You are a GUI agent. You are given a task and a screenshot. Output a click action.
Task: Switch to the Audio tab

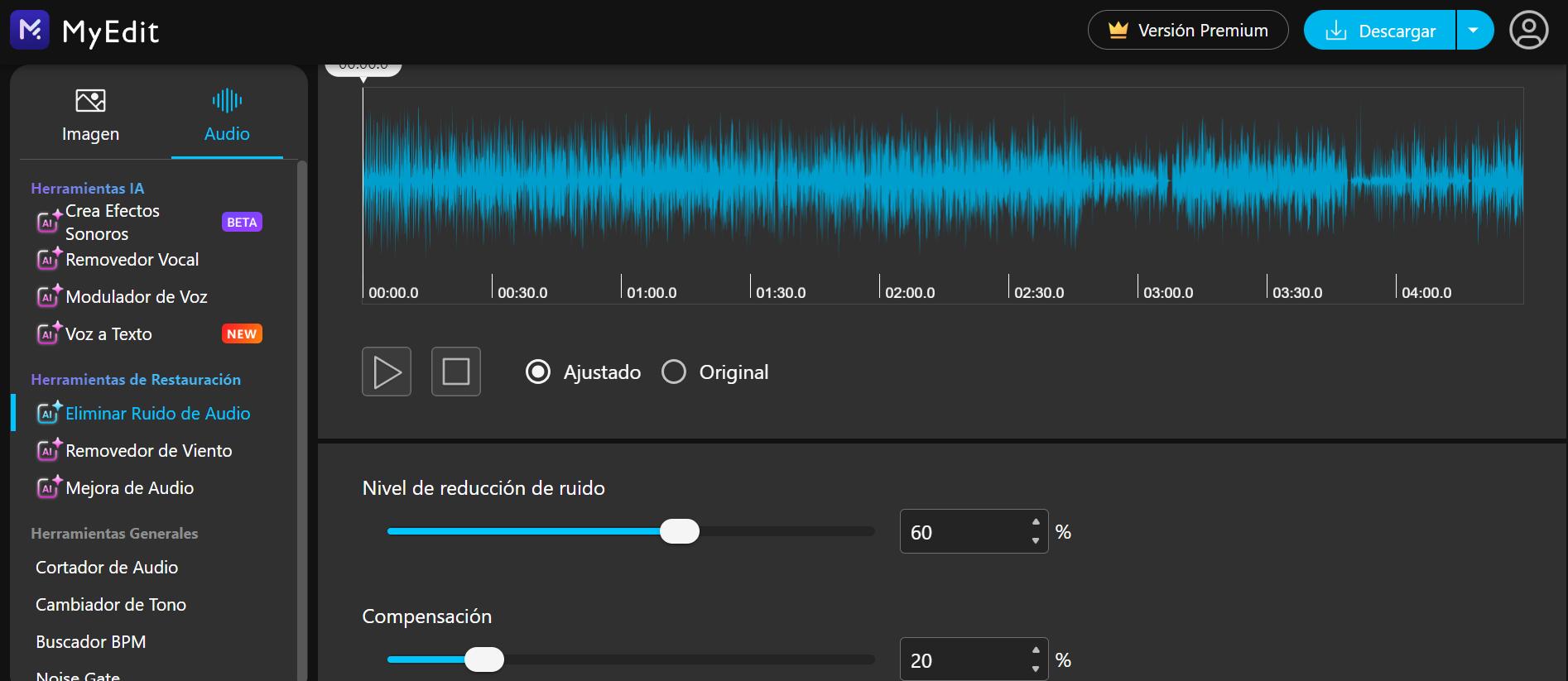coord(227,115)
